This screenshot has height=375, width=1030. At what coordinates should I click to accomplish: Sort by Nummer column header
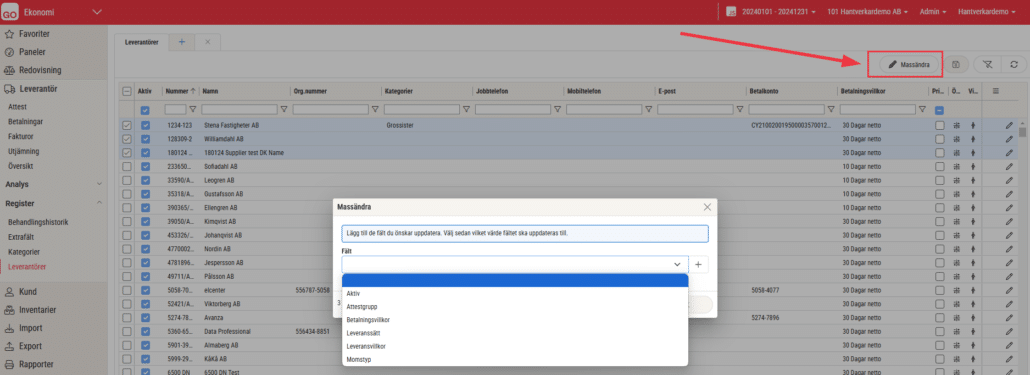(x=177, y=91)
